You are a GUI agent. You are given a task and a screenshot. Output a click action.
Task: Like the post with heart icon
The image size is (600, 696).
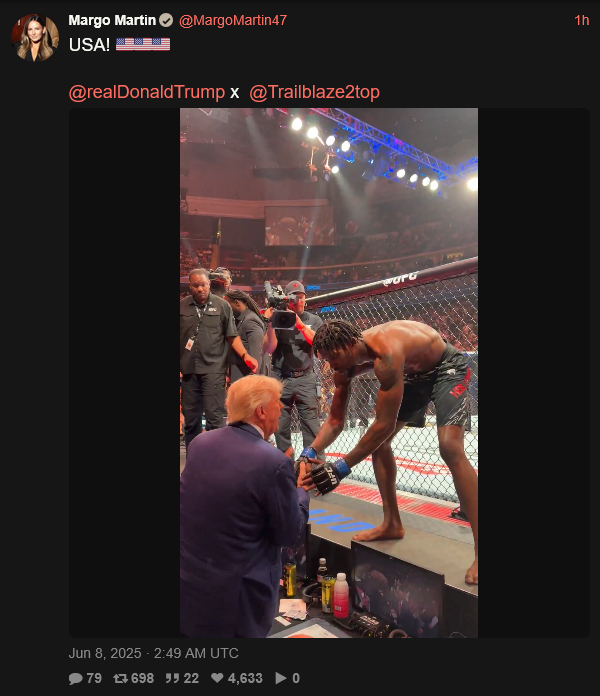pos(217,678)
